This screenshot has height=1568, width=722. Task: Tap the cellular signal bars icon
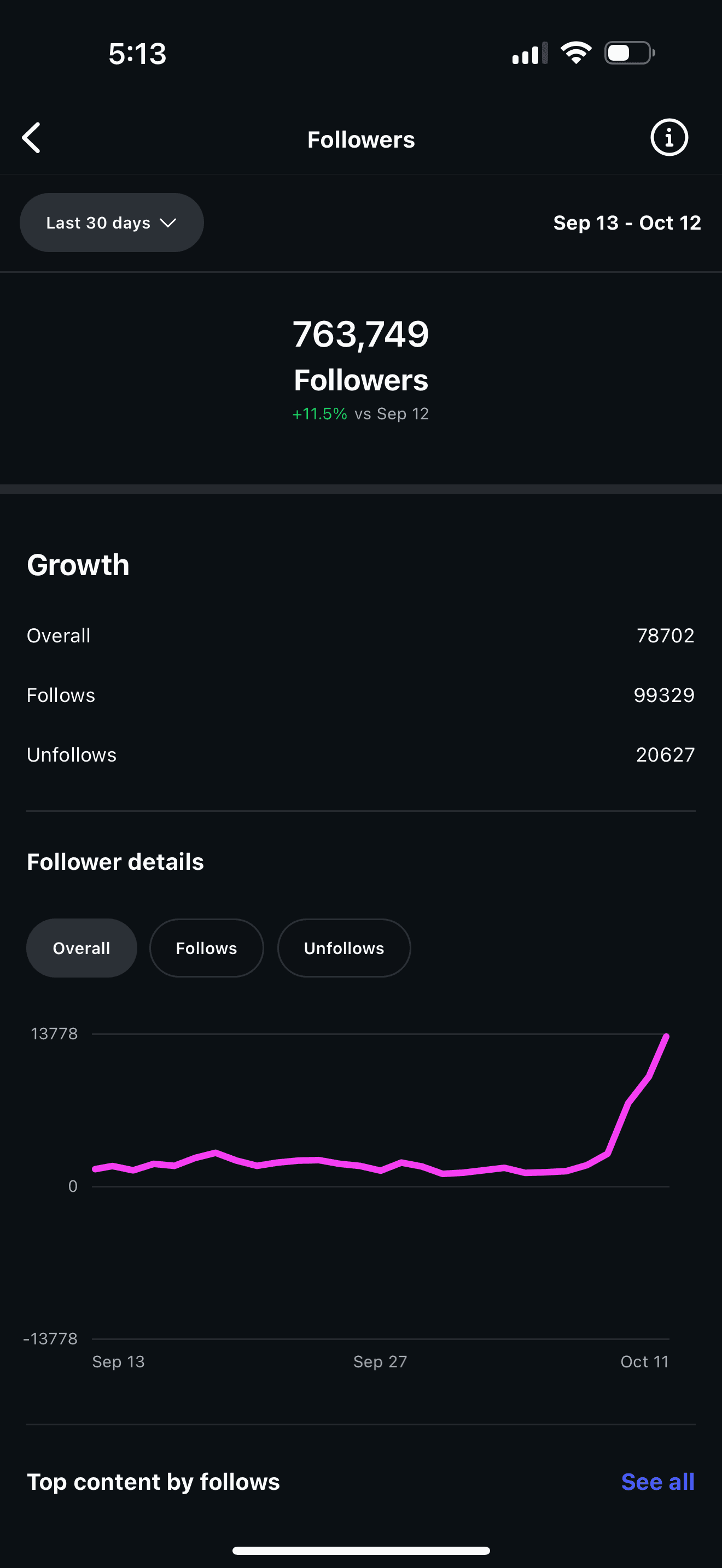pyautogui.click(x=529, y=54)
